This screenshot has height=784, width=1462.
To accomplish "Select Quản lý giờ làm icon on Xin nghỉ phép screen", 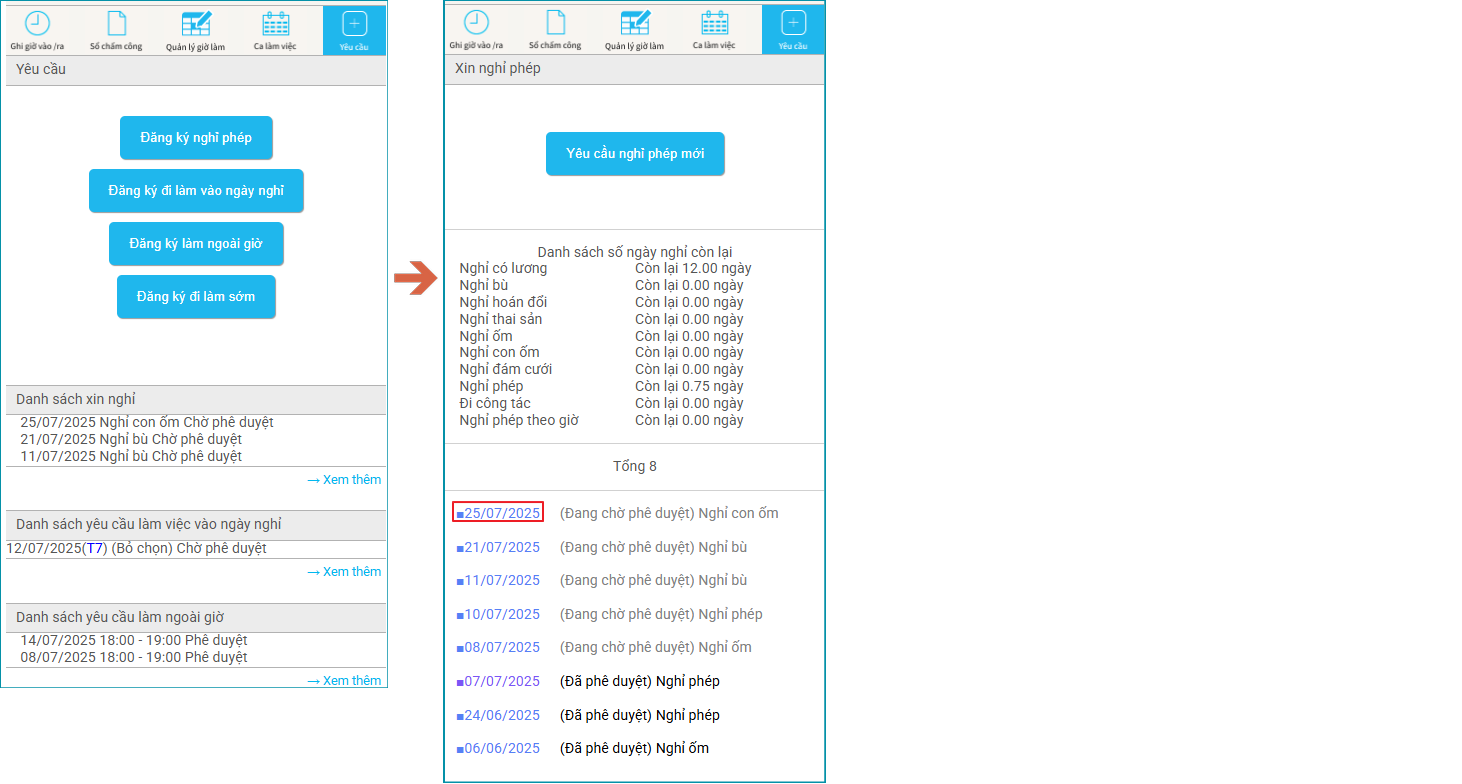I will (635, 24).
